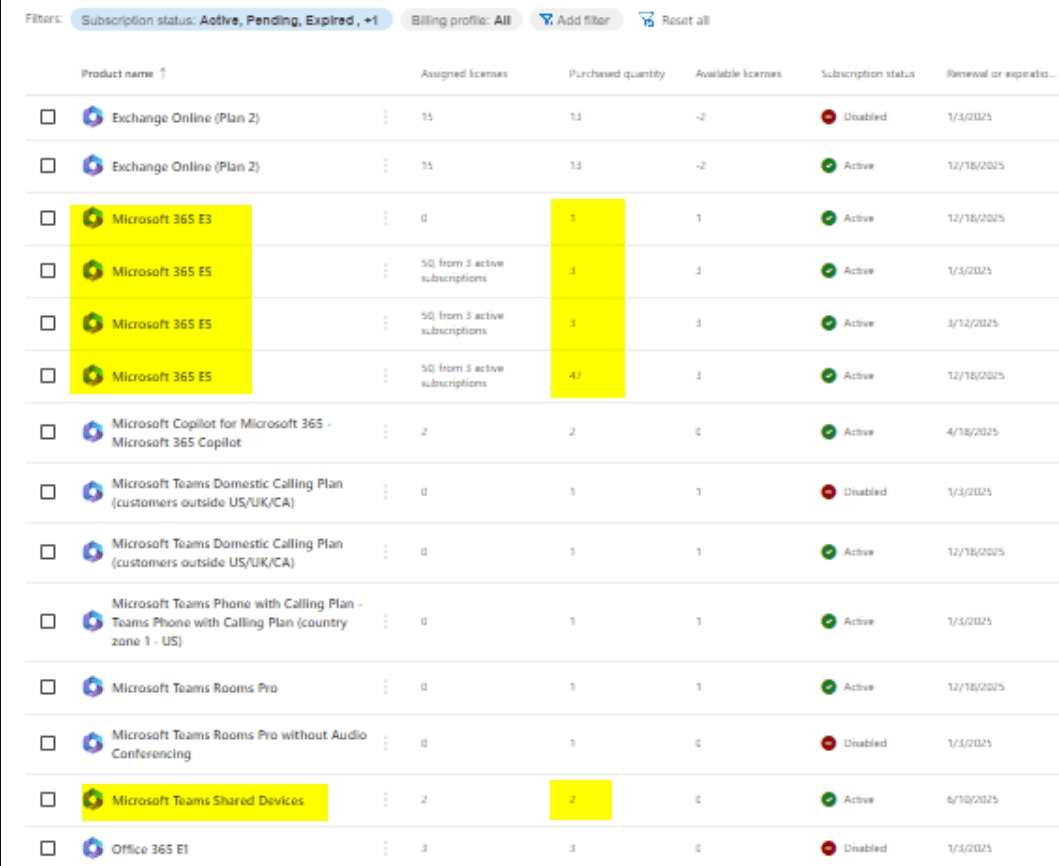Click the Office 365 E1 product icon
The image size is (1059, 866).
pyautogui.click(x=93, y=848)
